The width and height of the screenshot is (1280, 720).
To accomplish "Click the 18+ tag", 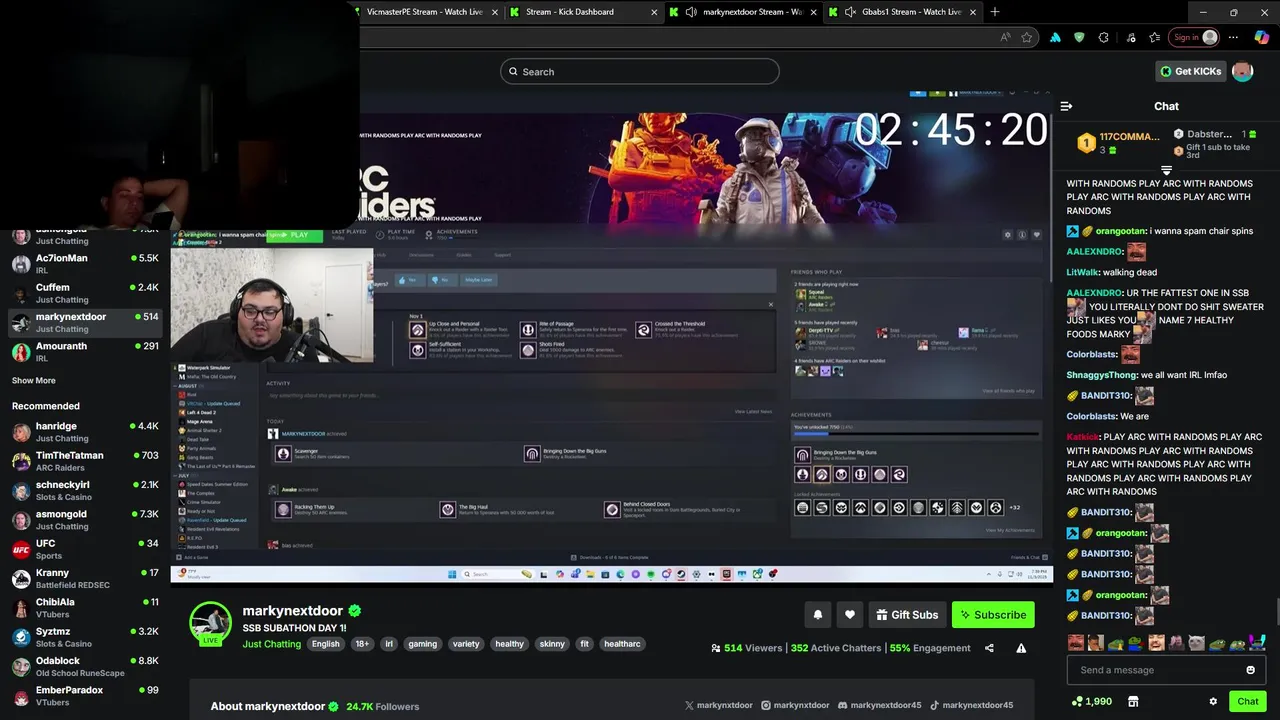I will 362,644.
